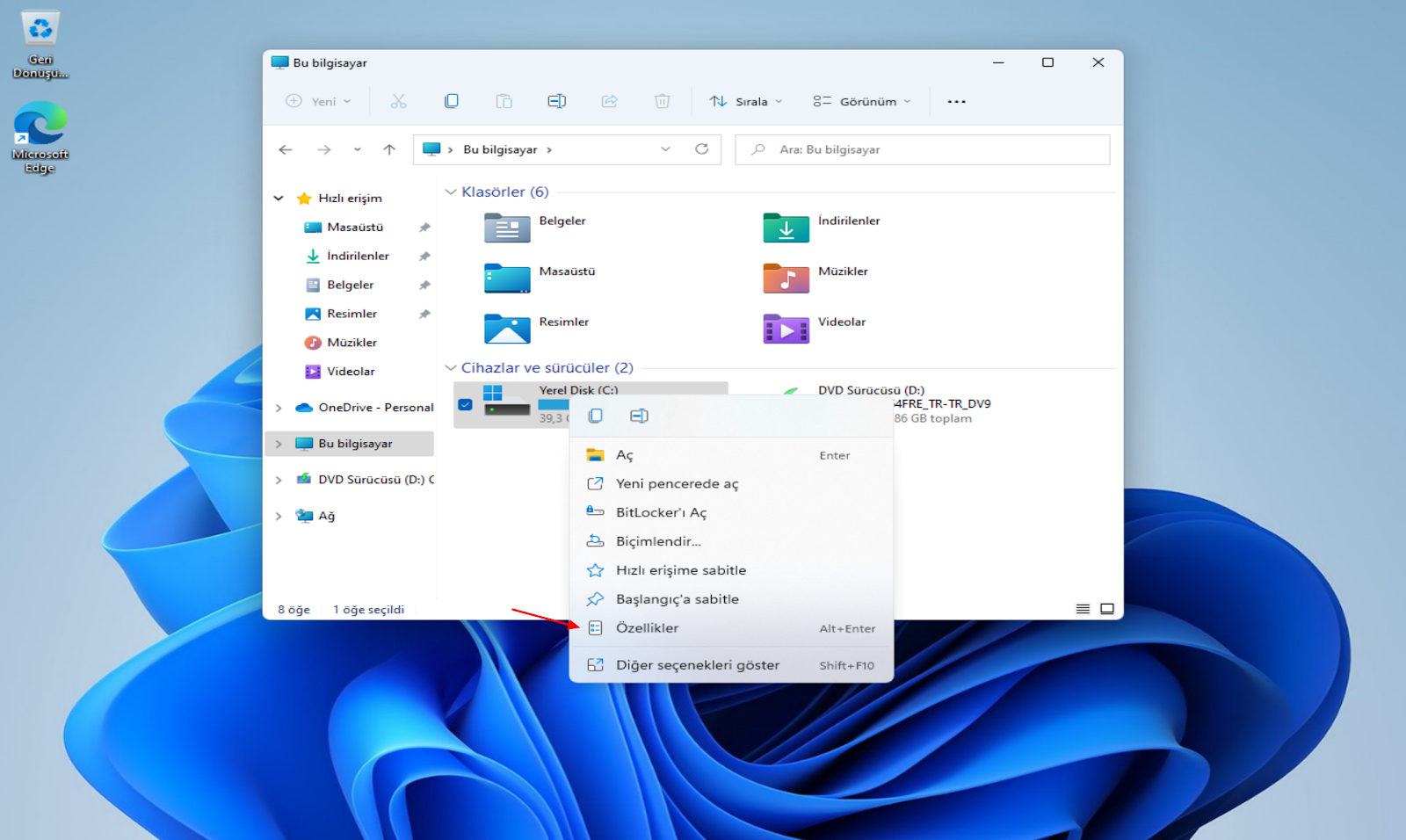The width and height of the screenshot is (1406, 840).
Task: Switch to large icons view in status bar
Action: pyautogui.click(x=1107, y=609)
